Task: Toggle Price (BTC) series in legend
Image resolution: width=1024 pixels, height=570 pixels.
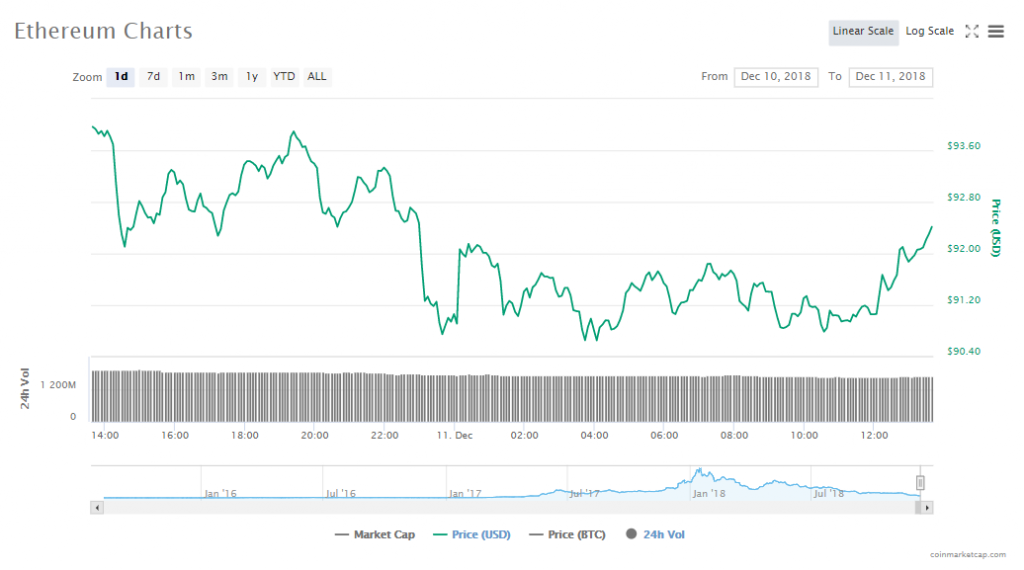Action: pos(567,535)
